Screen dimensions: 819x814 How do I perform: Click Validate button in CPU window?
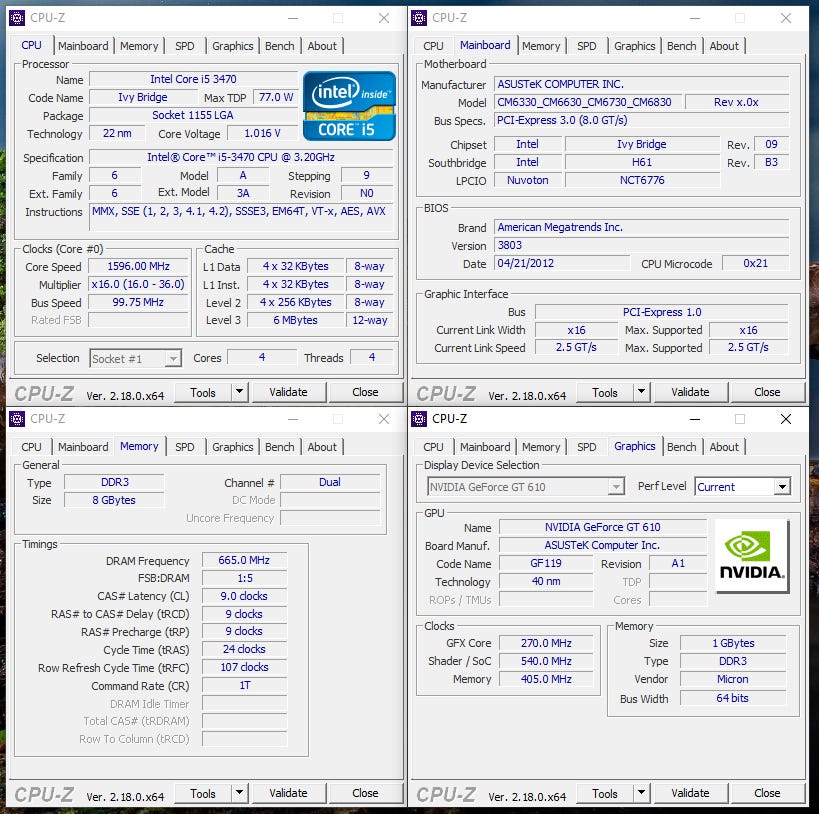288,392
